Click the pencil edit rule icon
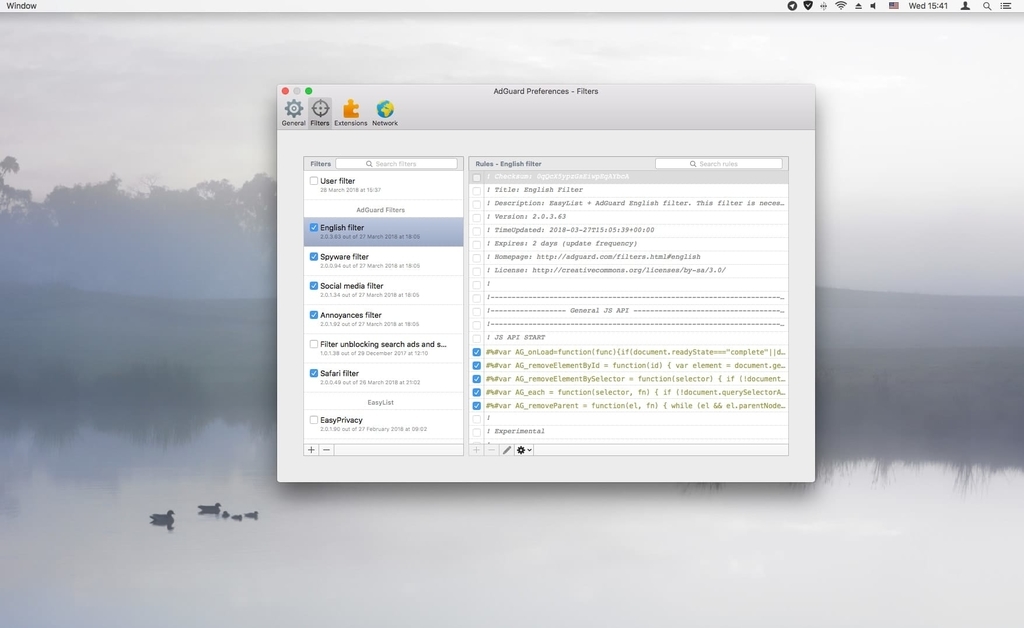The image size is (1024, 628). (507, 450)
